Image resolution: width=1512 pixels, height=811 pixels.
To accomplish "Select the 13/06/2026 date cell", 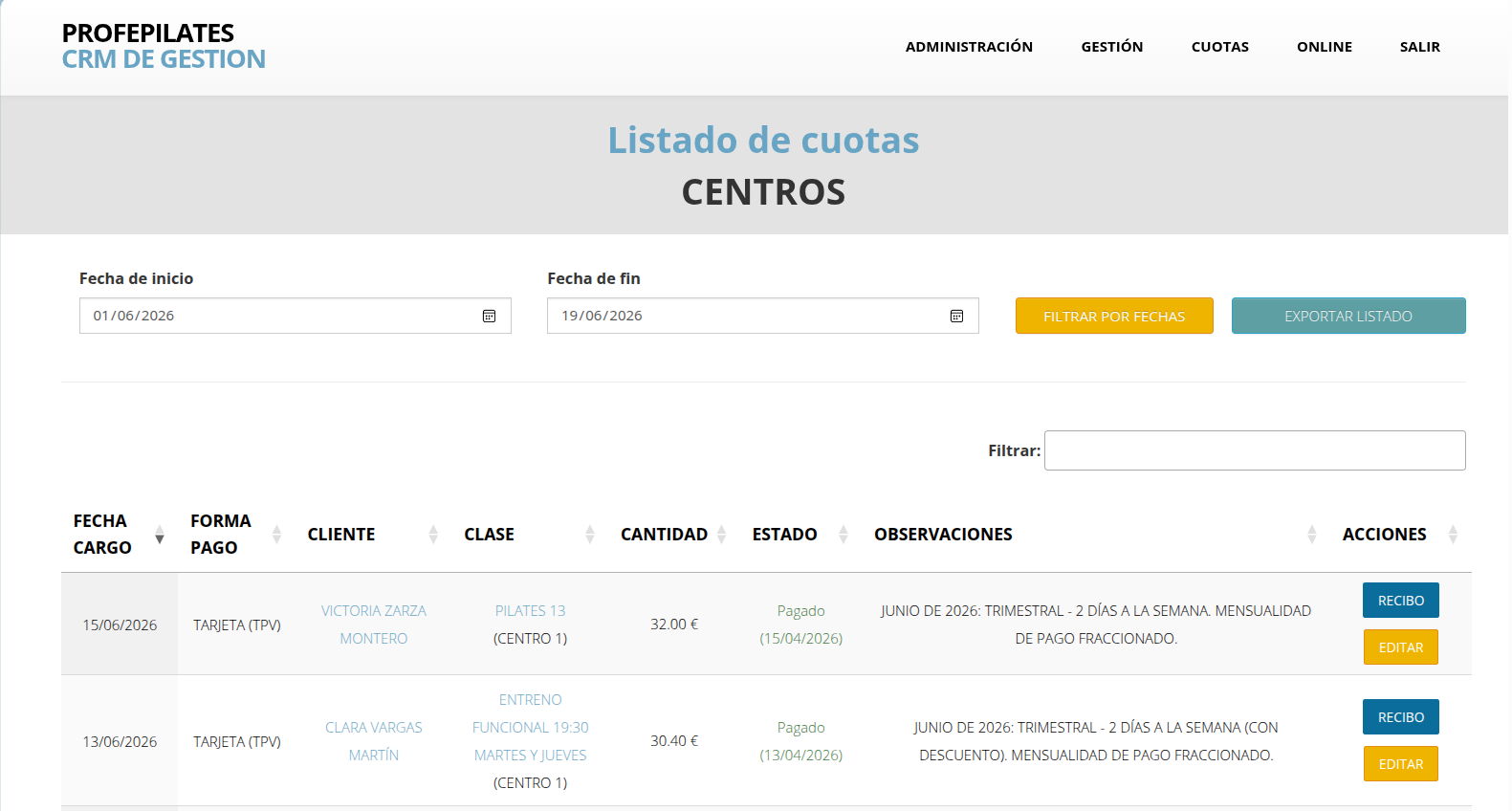I will click(120, 741).
